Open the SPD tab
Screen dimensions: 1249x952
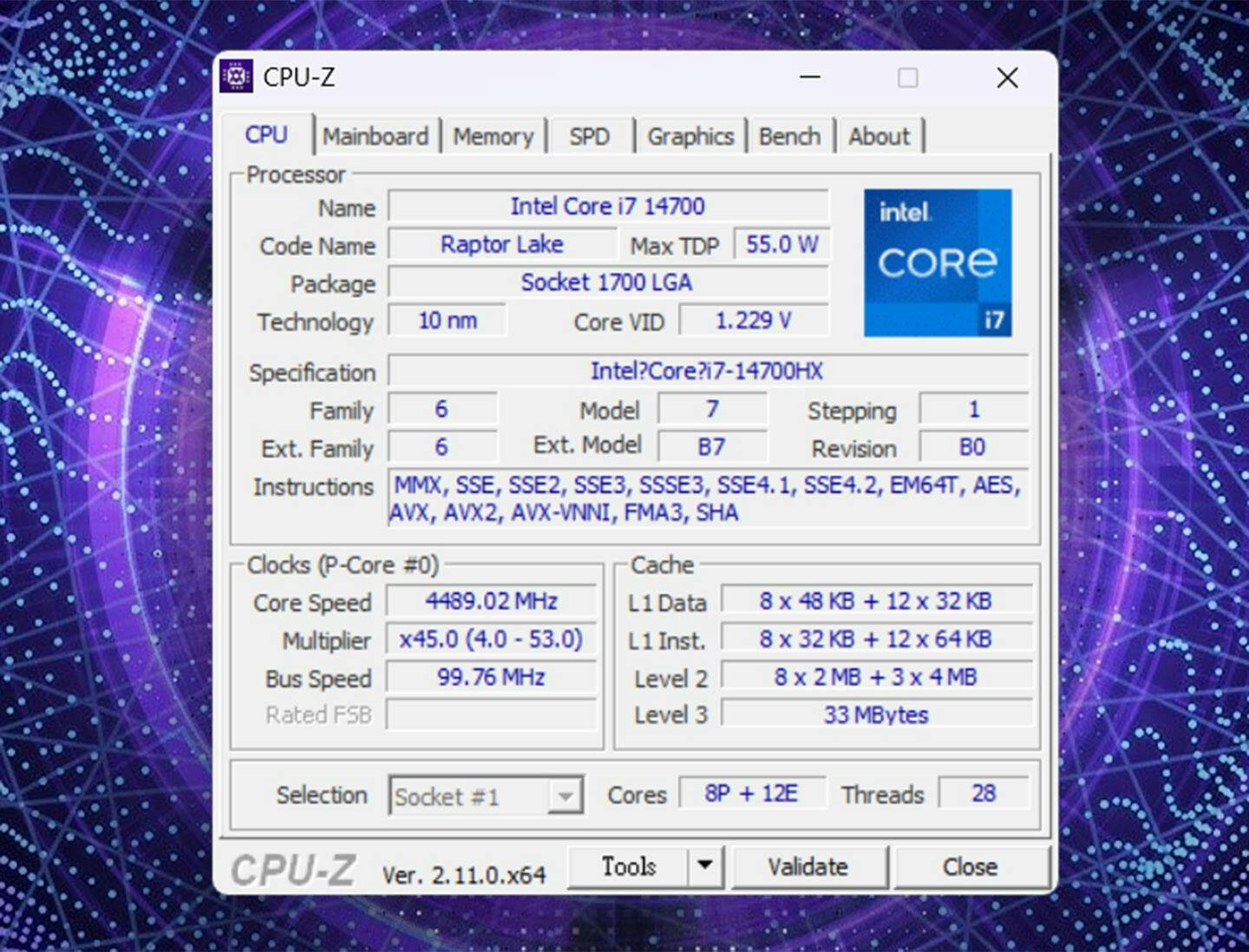click(x=590, y=136)
